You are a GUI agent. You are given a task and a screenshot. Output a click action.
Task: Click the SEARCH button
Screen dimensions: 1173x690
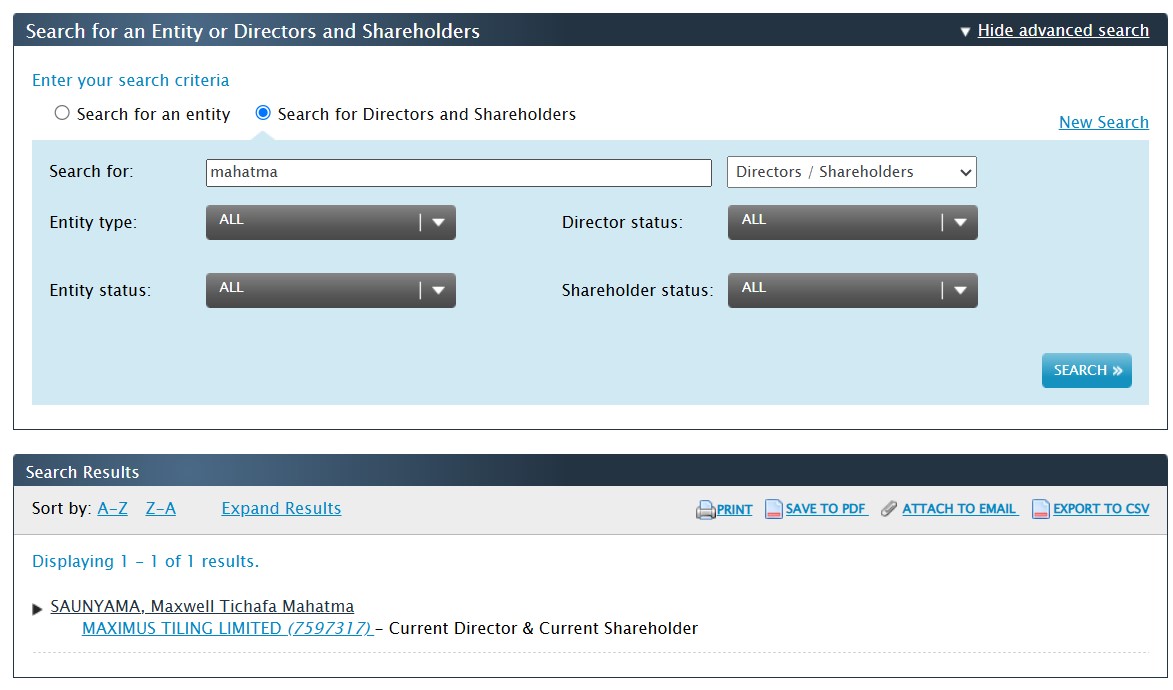pos(1086,370)
